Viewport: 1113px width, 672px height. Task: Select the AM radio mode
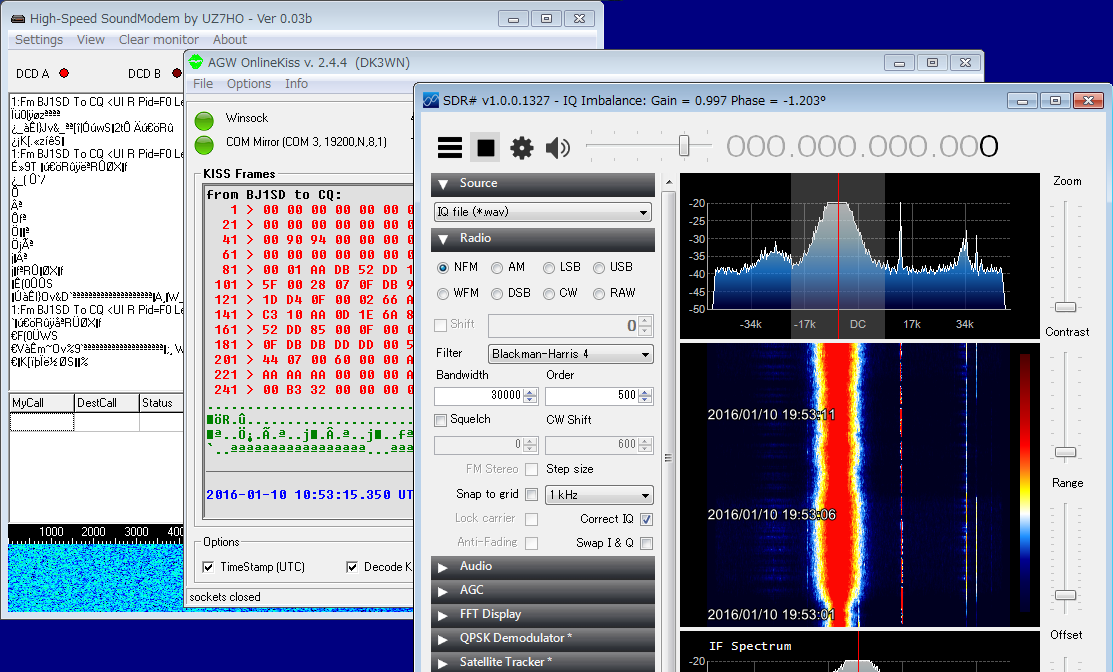click(497, 268)
